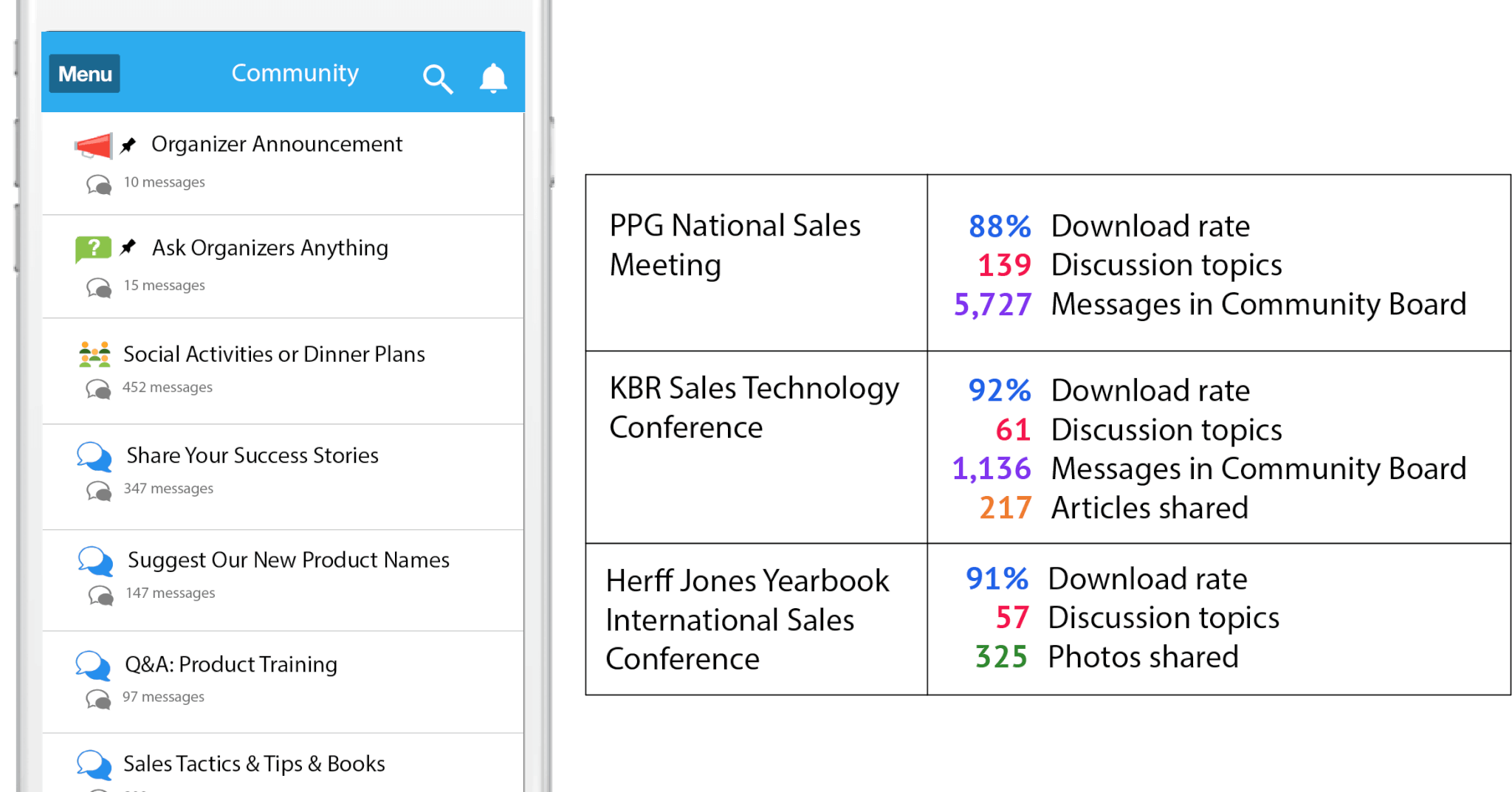
Task: Open the search icon in the Community header
Action: [438, 79]
